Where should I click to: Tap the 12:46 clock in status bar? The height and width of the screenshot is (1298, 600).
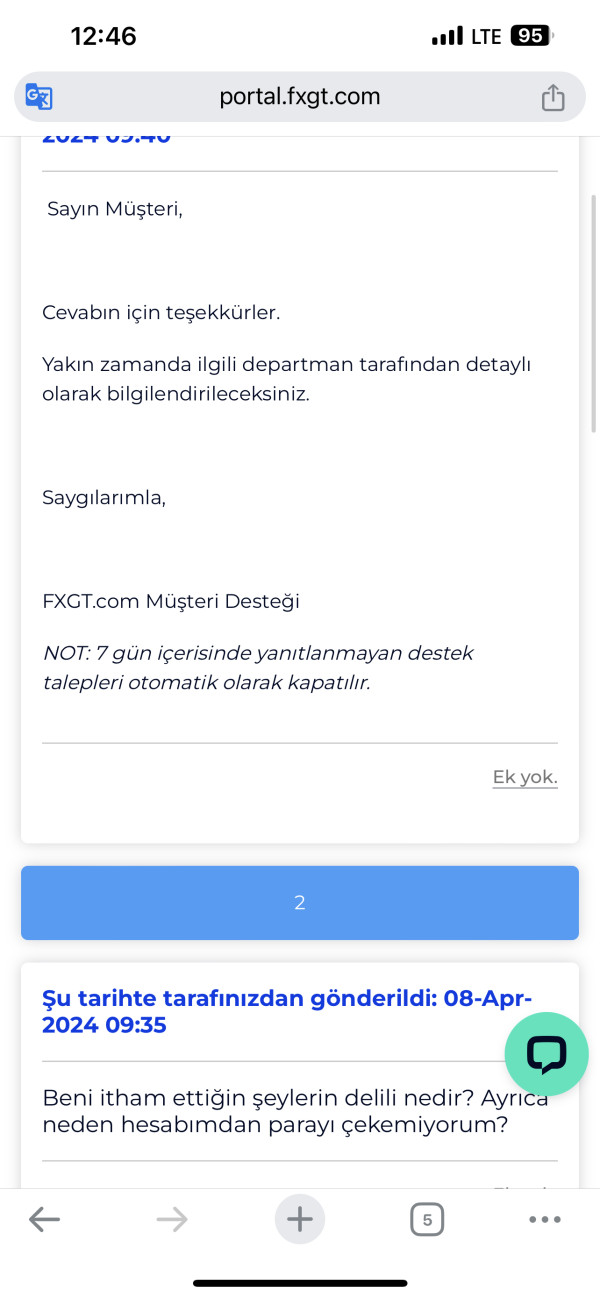click(103, 37)
